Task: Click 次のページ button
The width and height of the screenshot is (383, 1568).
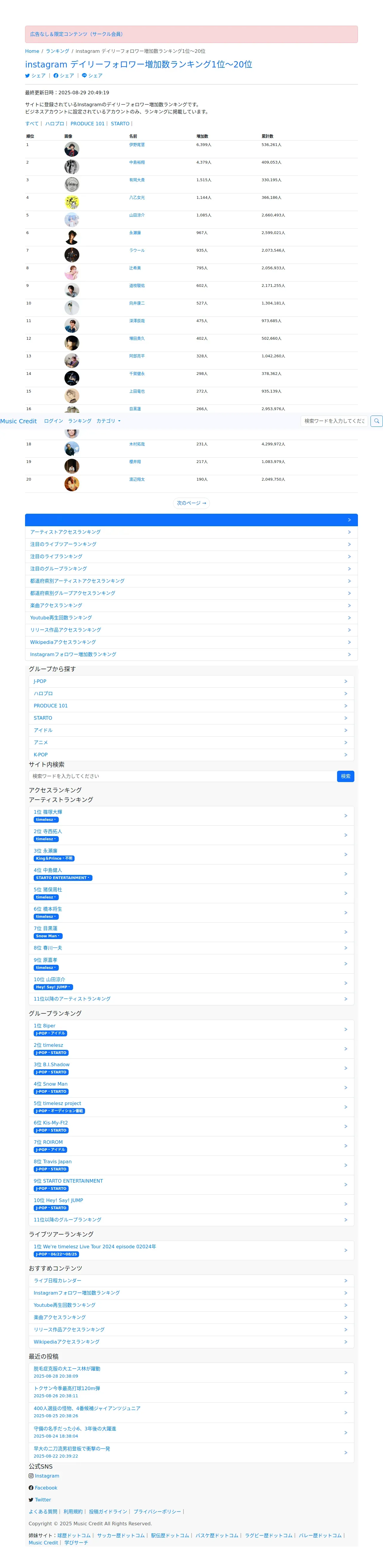Action: 191,503
